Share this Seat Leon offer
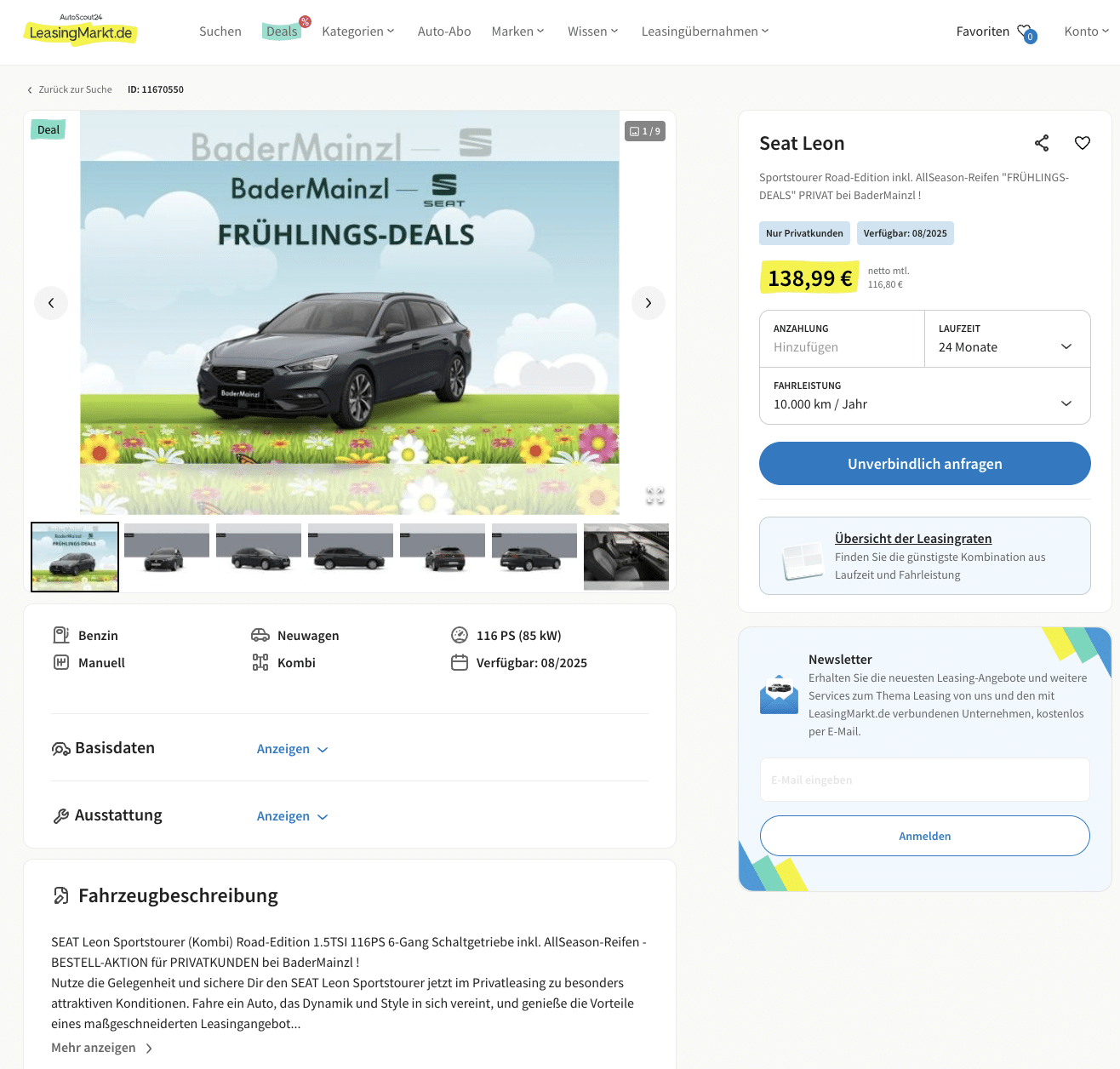 pos(1042,143)
